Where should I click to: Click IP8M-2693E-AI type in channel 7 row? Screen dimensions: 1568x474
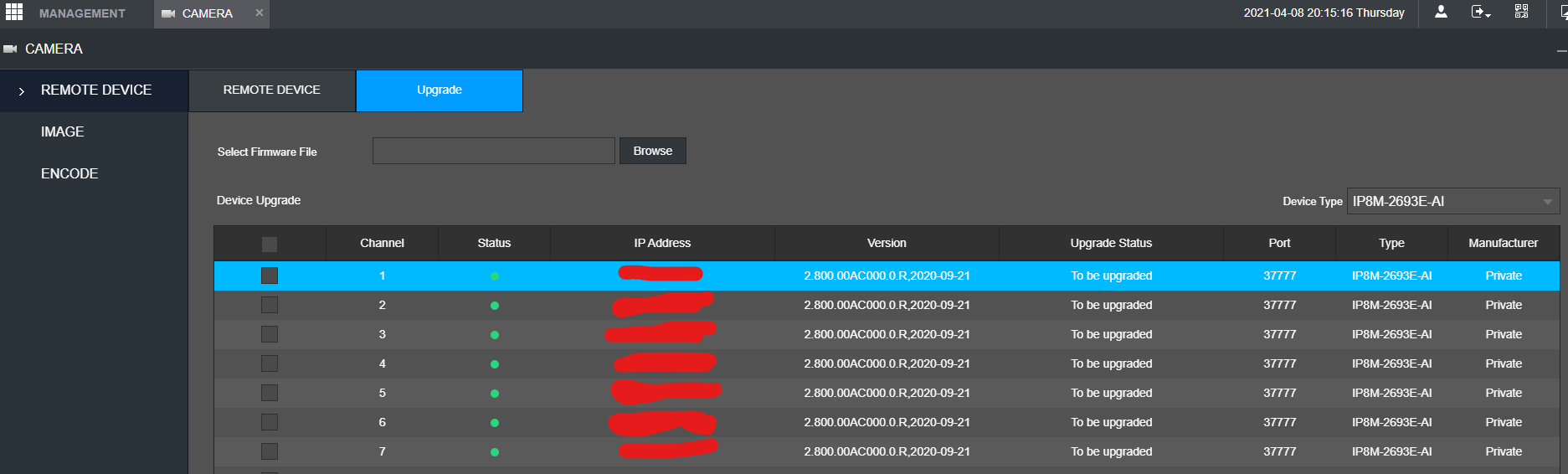[1391, 451]
